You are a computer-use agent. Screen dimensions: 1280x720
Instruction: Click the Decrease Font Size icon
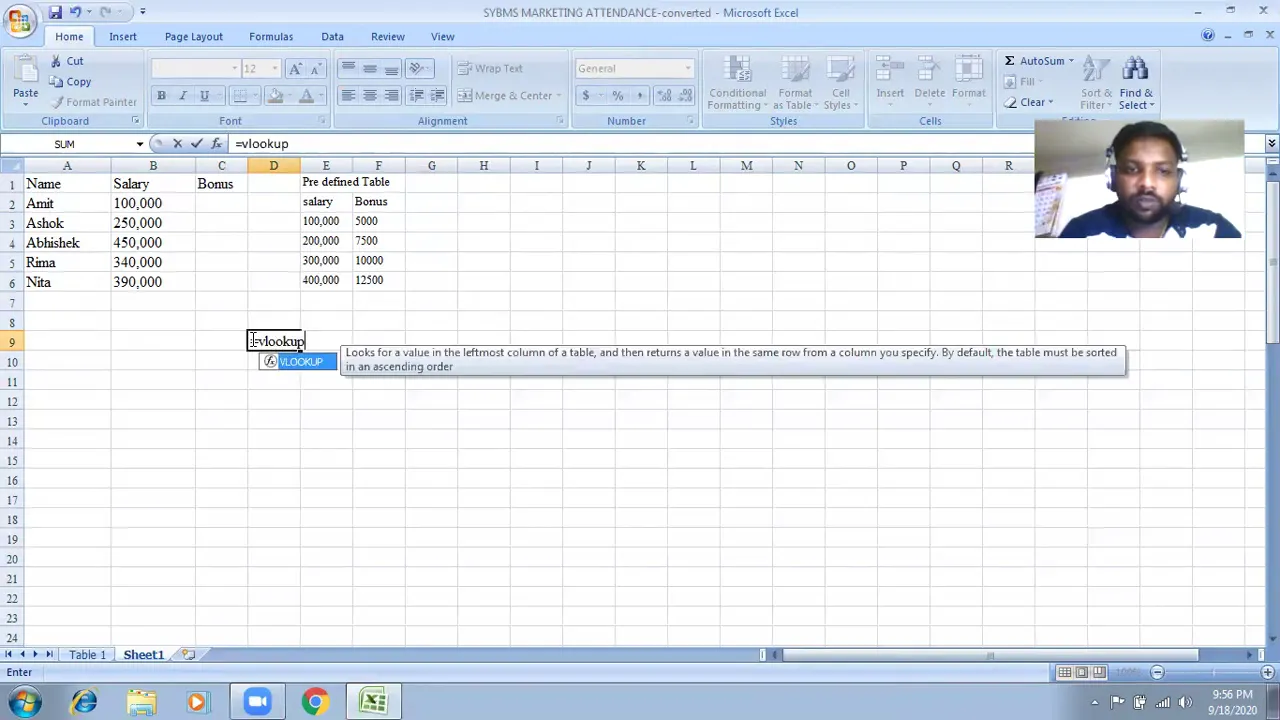[316, 68]
